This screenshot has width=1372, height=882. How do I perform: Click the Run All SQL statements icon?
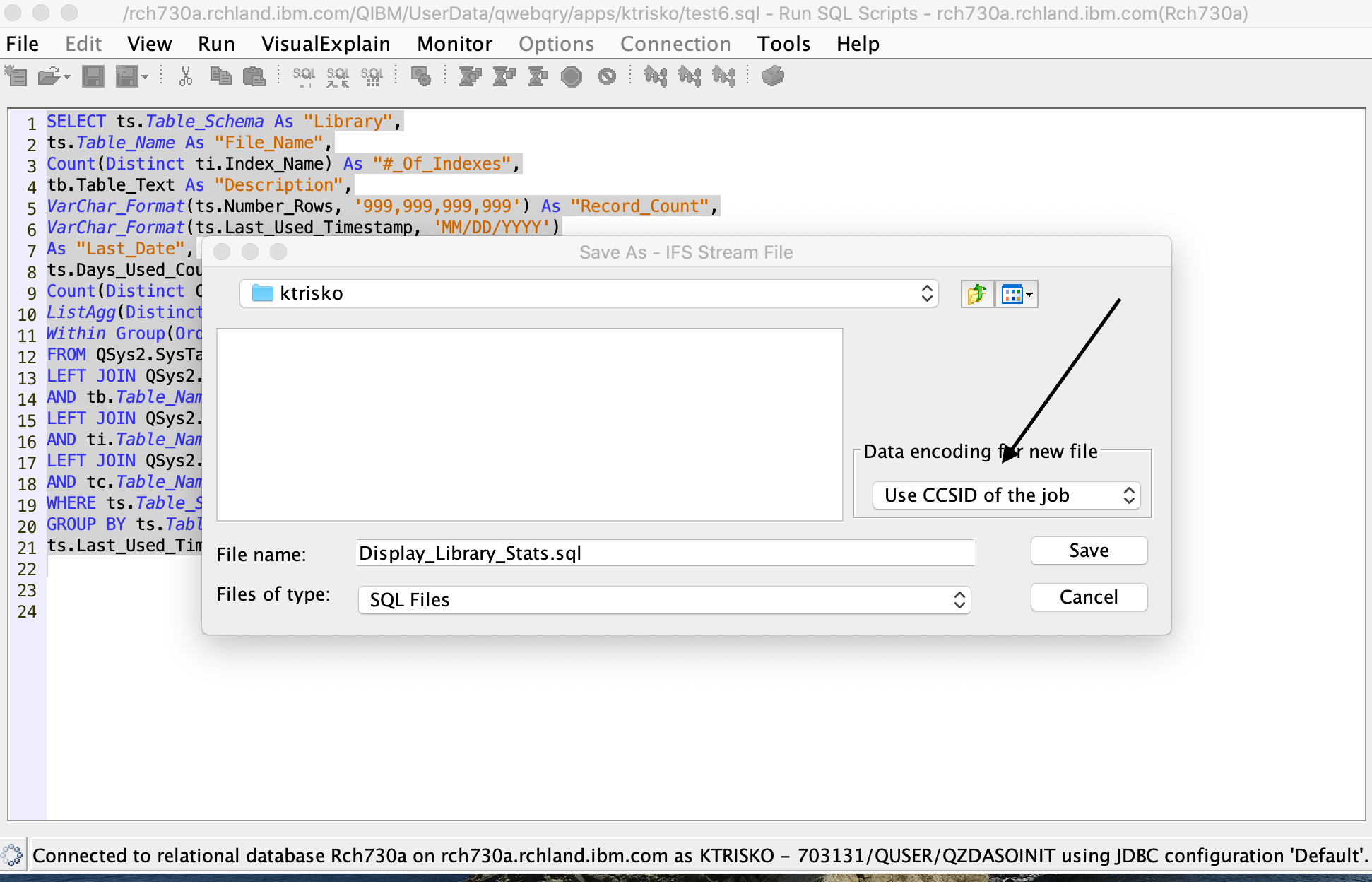coord(469,76)
